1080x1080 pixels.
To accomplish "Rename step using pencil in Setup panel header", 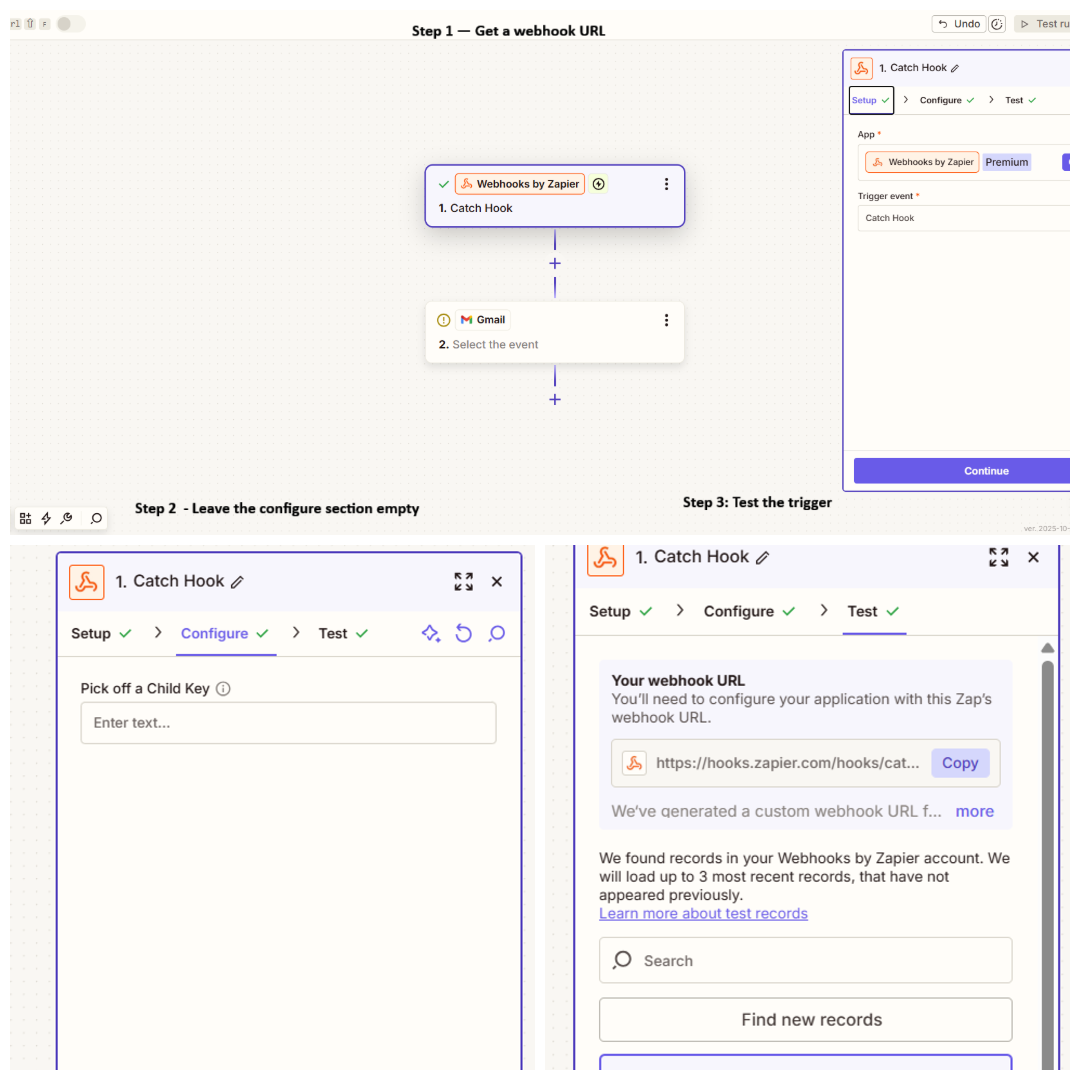I will coord(955,68).
